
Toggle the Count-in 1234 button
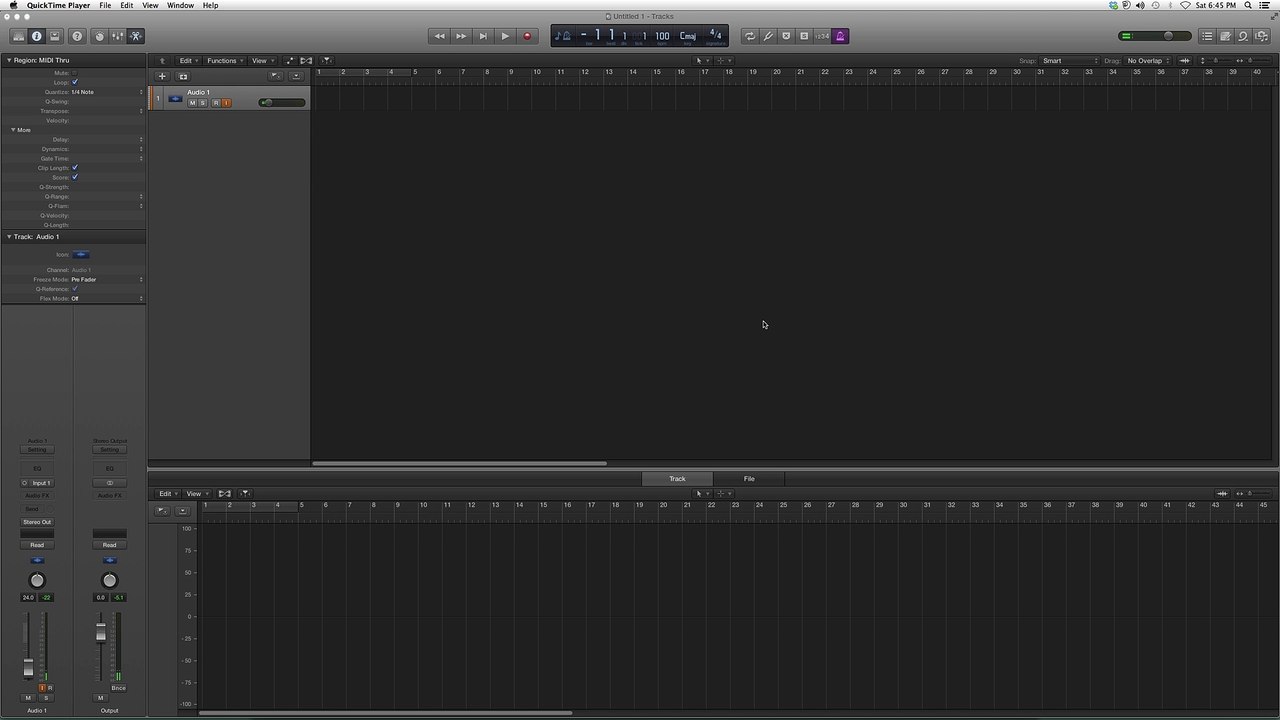point(822,36)
